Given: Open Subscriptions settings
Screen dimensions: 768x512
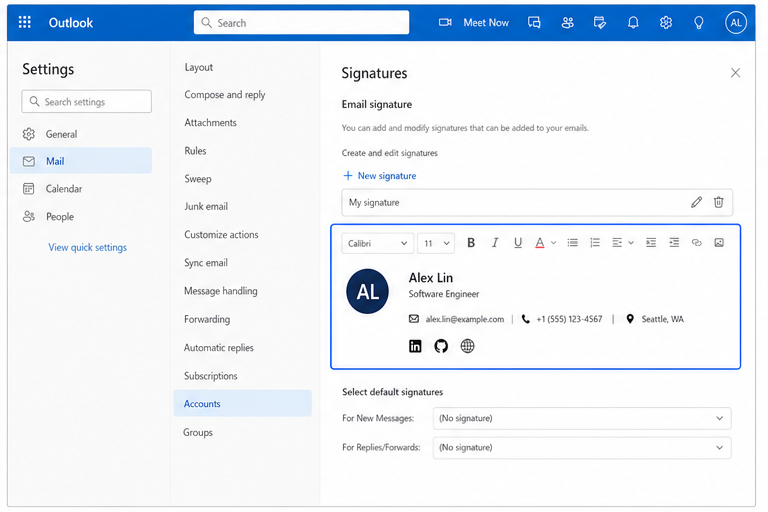Looking at the screenshot, I should 211,376.
